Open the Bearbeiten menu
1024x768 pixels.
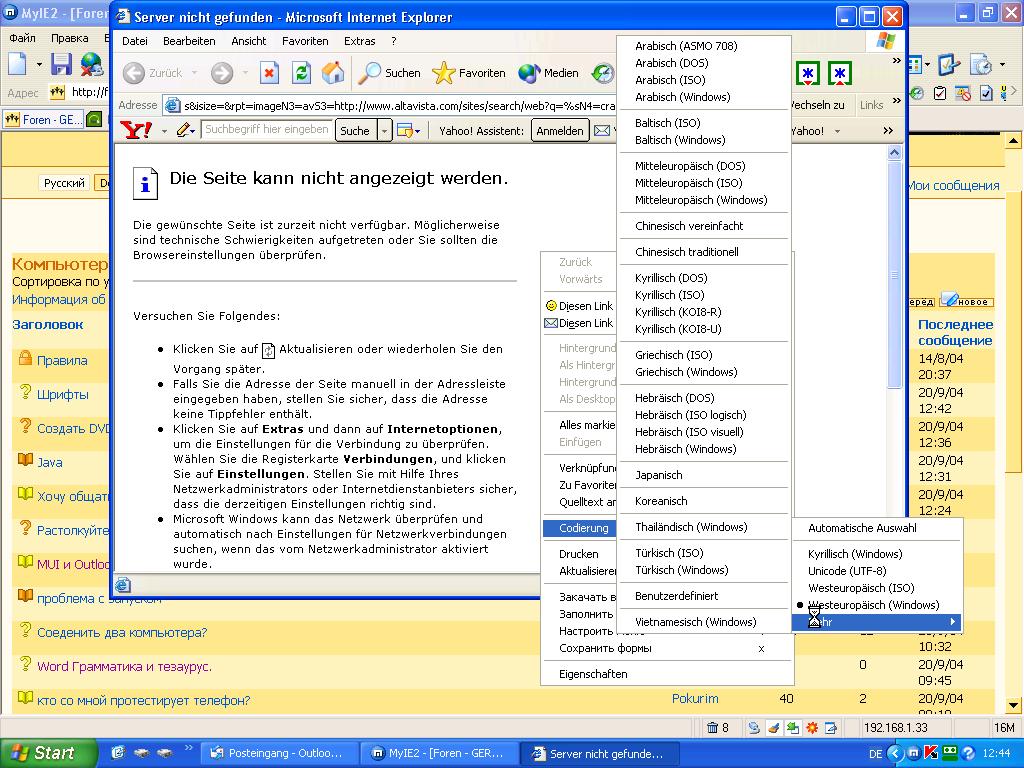coord(189,41)
